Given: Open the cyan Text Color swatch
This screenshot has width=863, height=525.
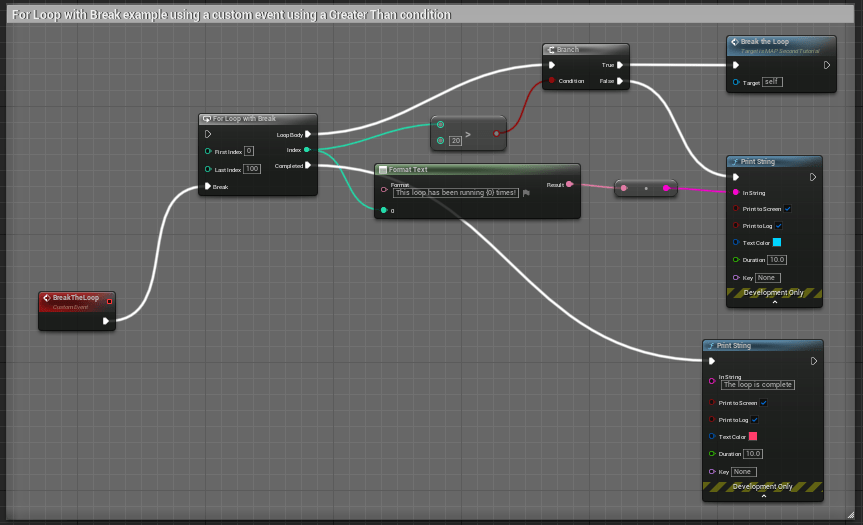Looking at the screenshot, I should click(x=776, y=242).
